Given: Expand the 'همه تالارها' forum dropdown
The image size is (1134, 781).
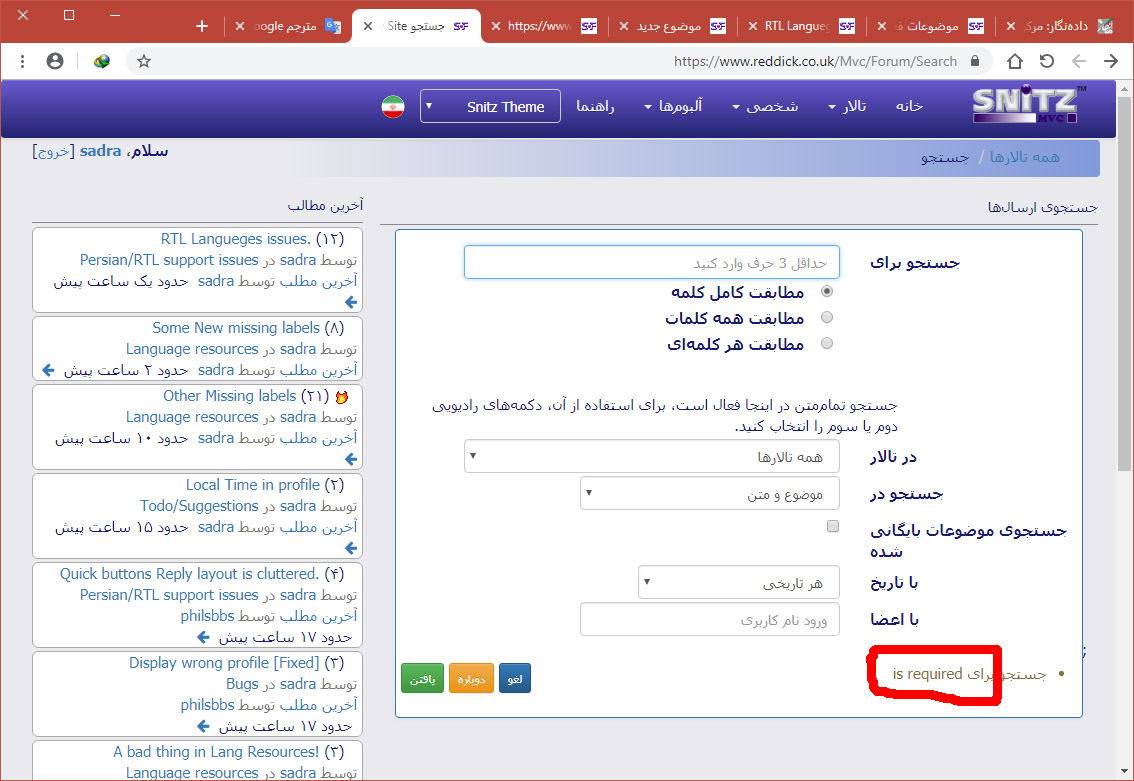Looking at the screenshot, I should [x=651, y=457].
